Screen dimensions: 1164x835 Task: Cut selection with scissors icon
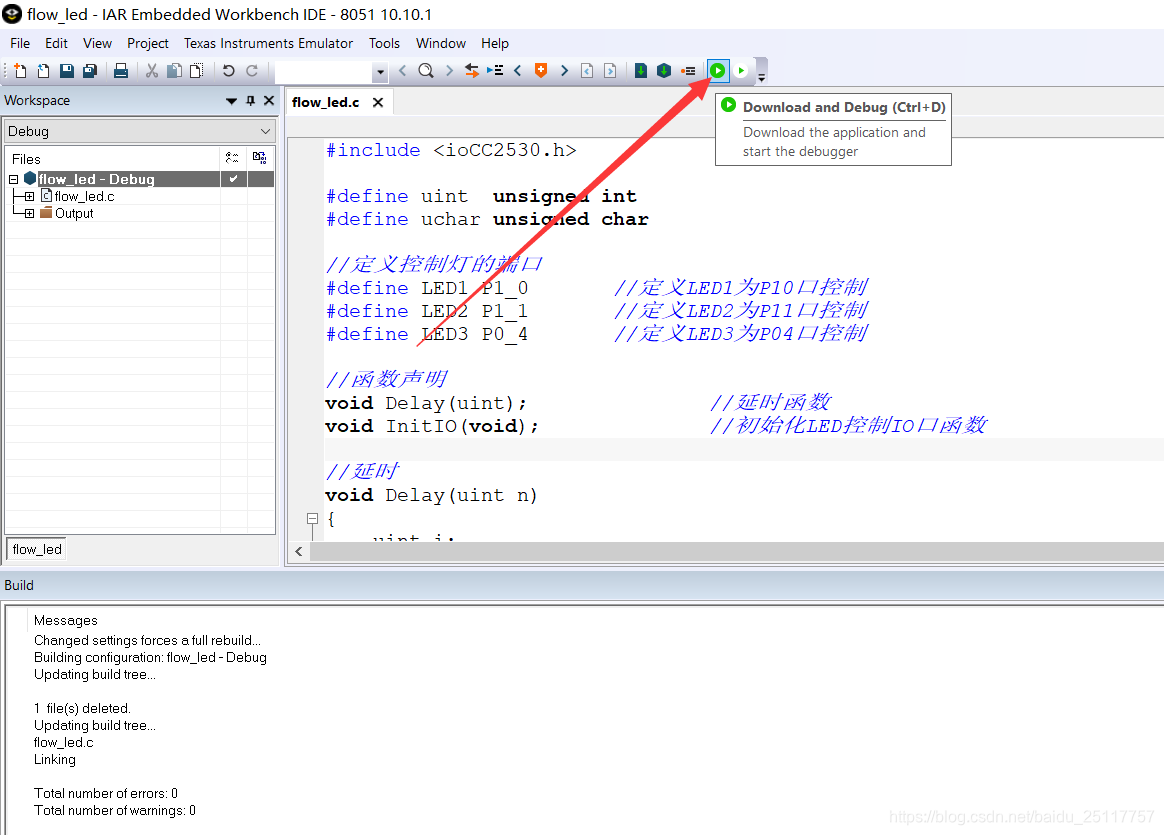pos(151,71)
